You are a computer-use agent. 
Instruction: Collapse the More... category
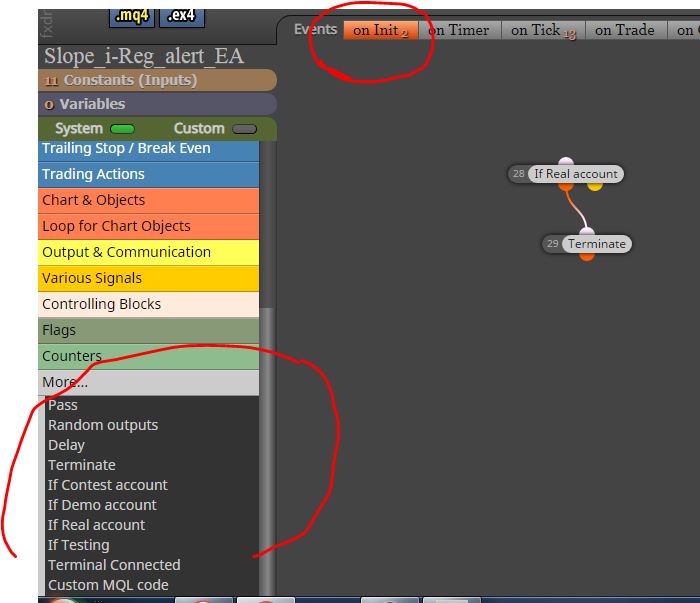148,383
